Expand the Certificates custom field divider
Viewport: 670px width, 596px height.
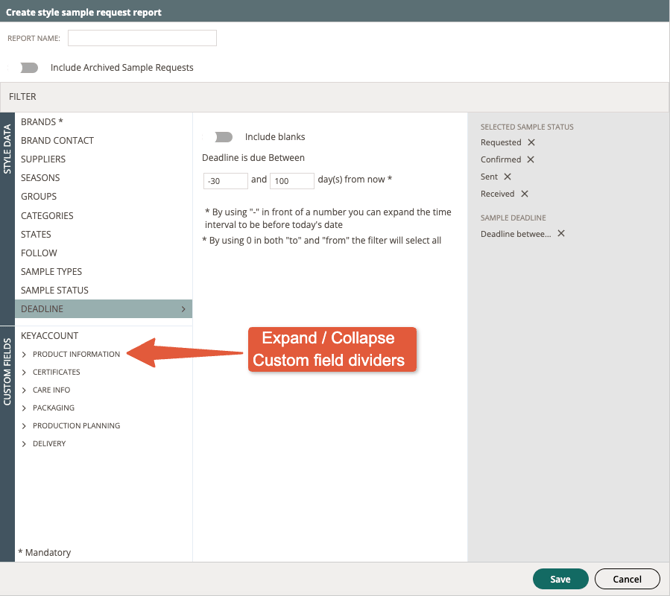tap(24, 372)
